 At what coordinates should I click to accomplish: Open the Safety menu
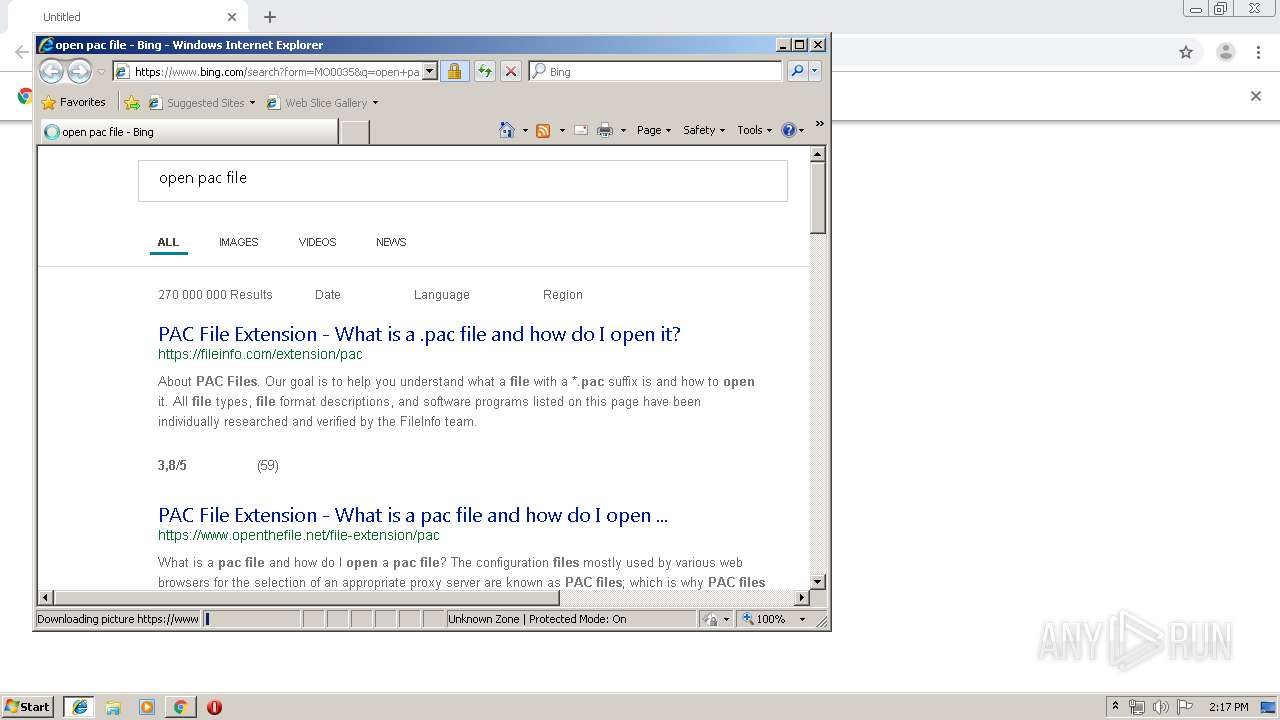tap(704, 130)
